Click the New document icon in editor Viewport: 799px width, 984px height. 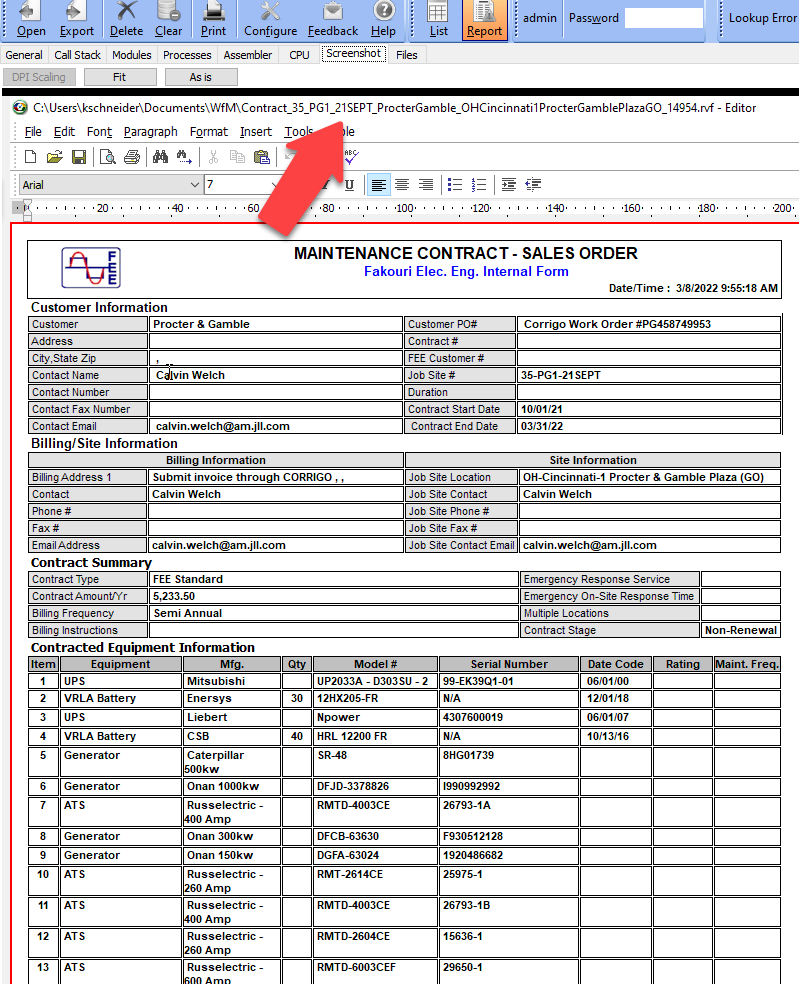pyautogui.click(x=30, y=157)
